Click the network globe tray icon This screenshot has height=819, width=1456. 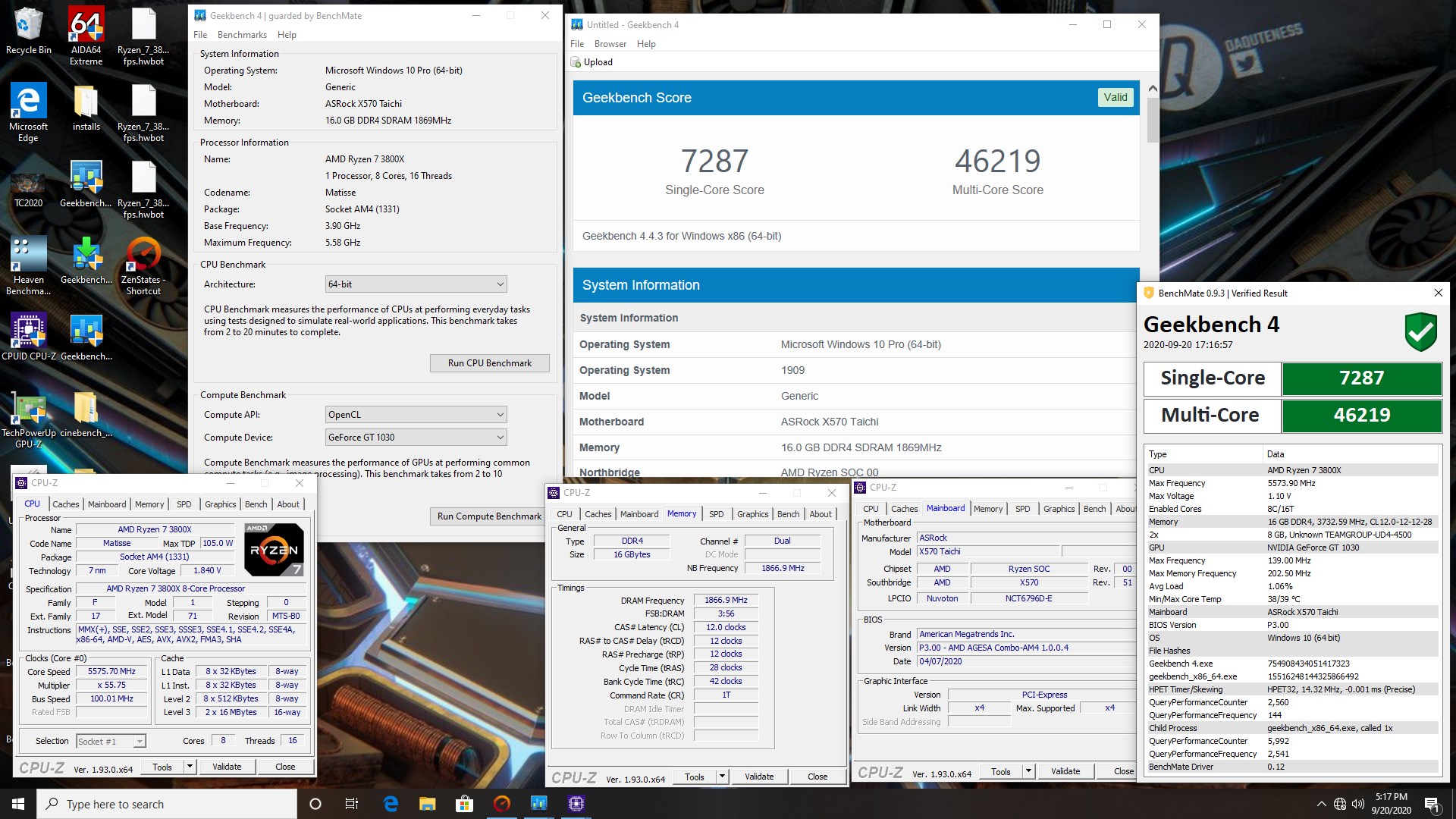click(x=1340, y=804)
